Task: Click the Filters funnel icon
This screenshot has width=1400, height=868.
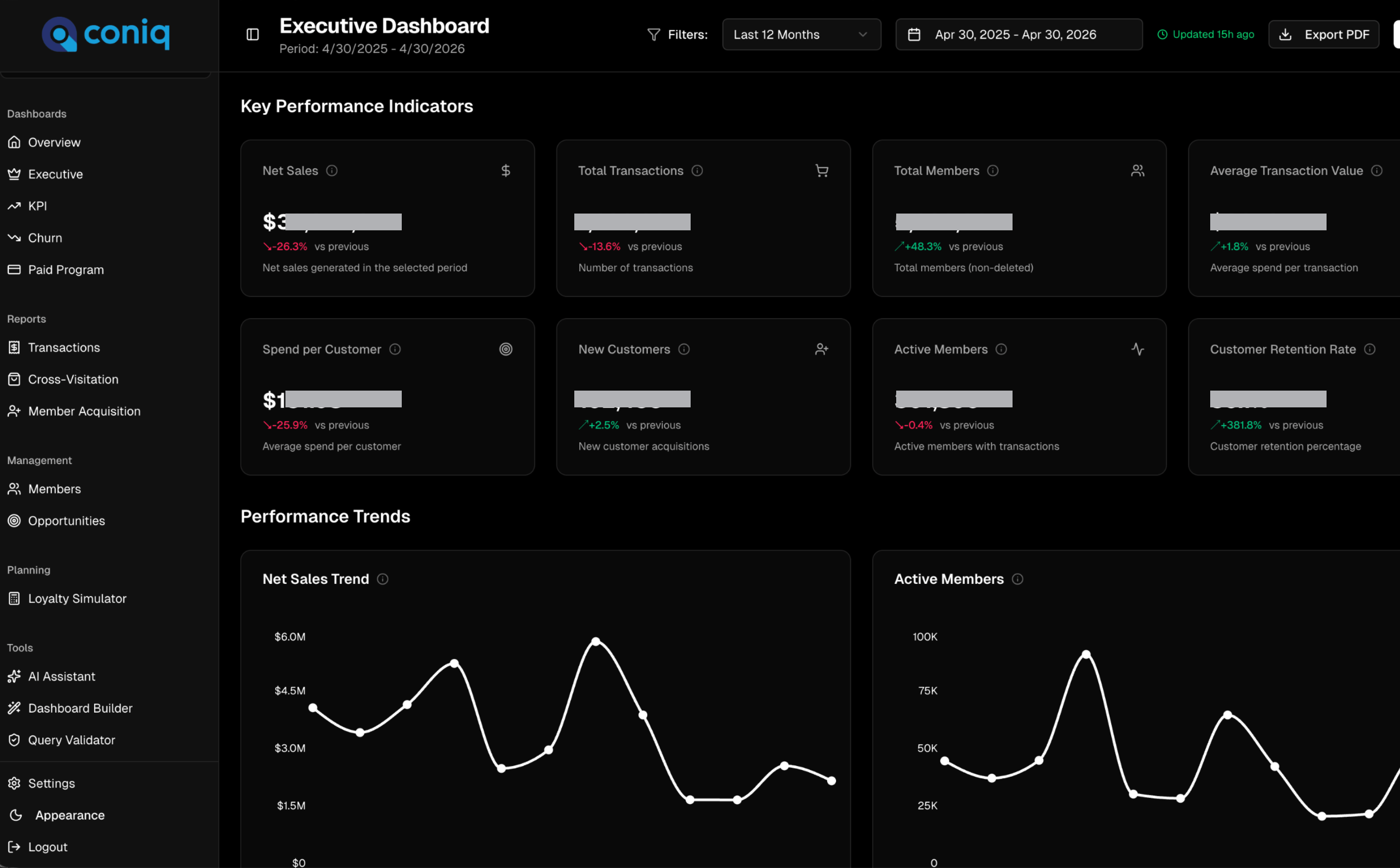Action: (x=654, y=35)
